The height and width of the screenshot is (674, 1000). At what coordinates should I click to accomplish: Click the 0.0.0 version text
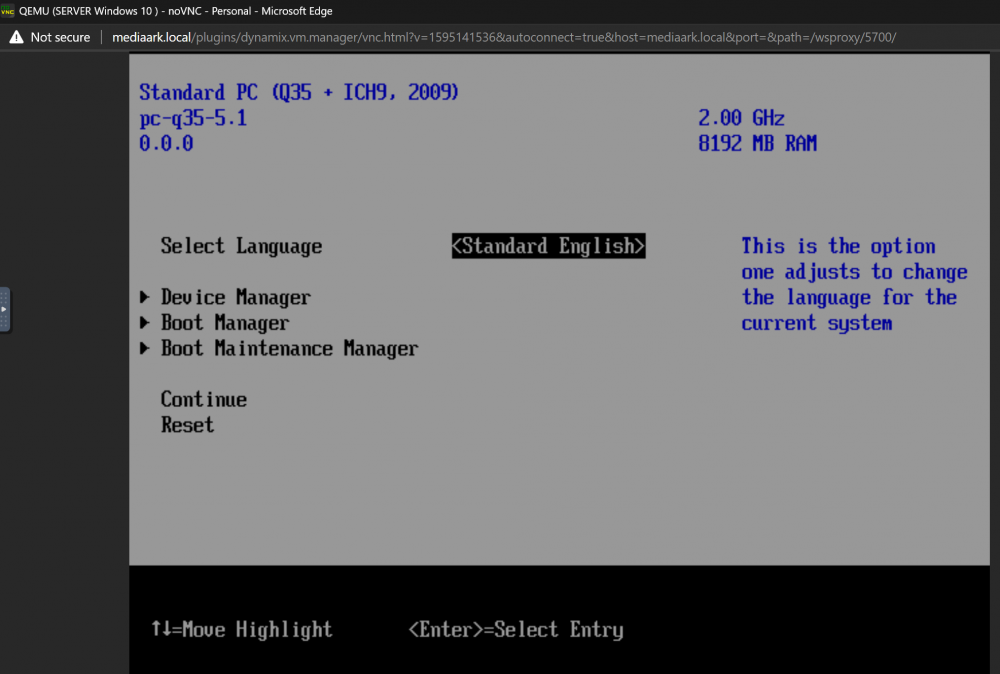pyautogui.click(x=166, y=143)
